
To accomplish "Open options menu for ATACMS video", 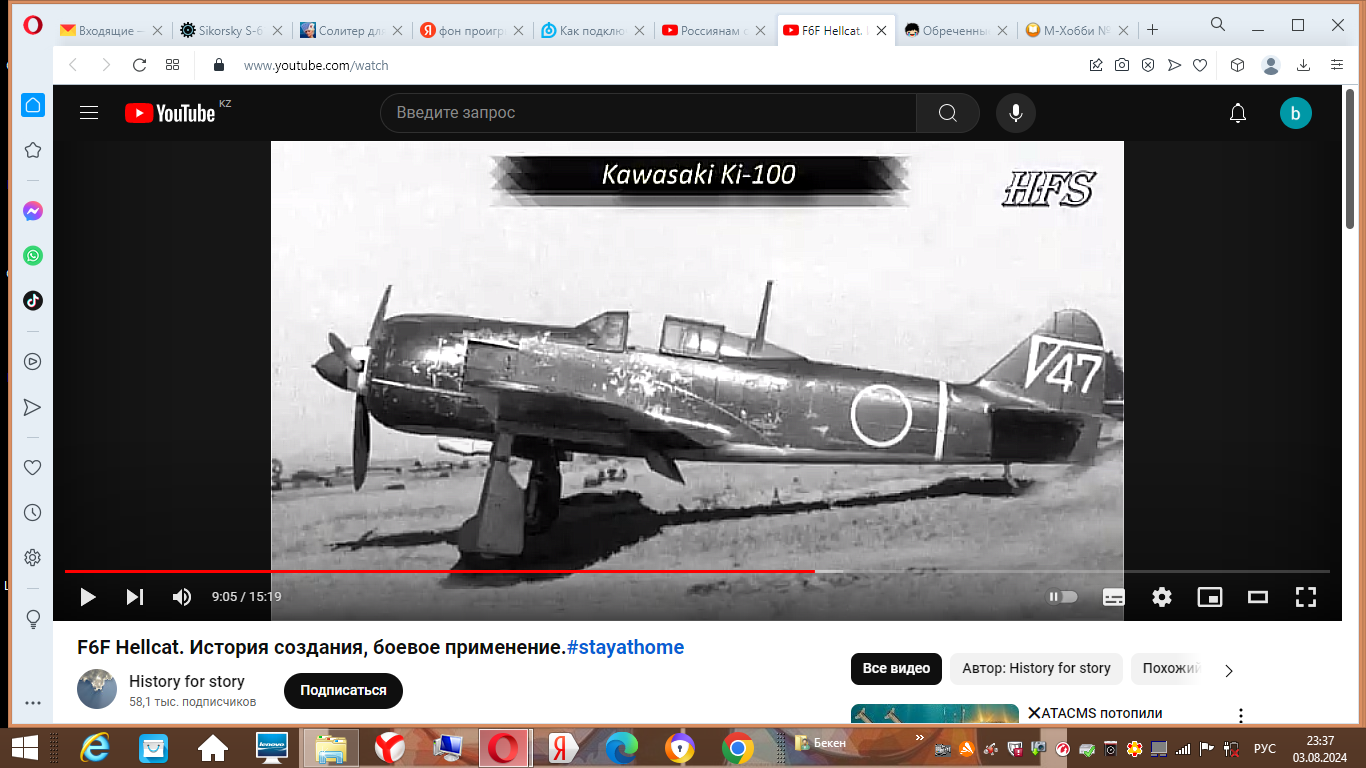I will 1241,716.
